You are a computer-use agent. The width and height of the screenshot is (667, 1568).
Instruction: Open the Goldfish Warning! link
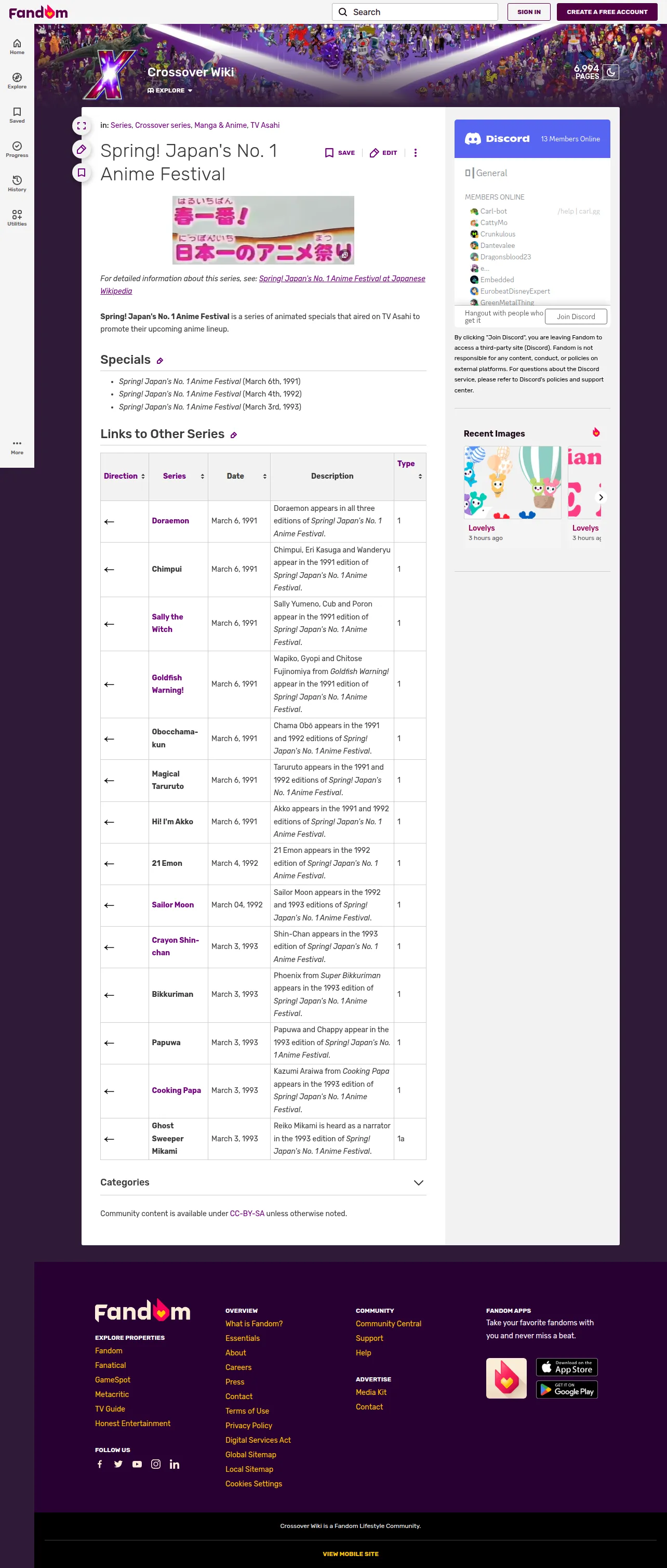pos(167,684)
